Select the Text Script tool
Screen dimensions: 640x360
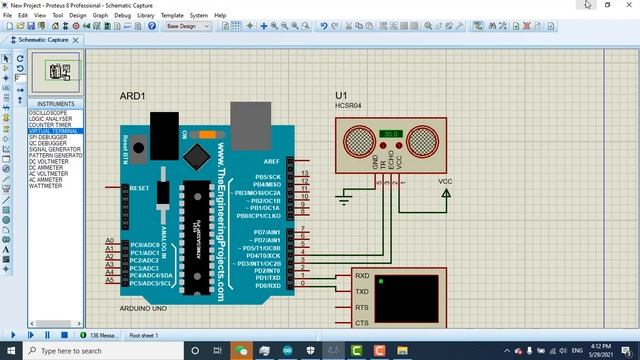[x=6, y=98]
